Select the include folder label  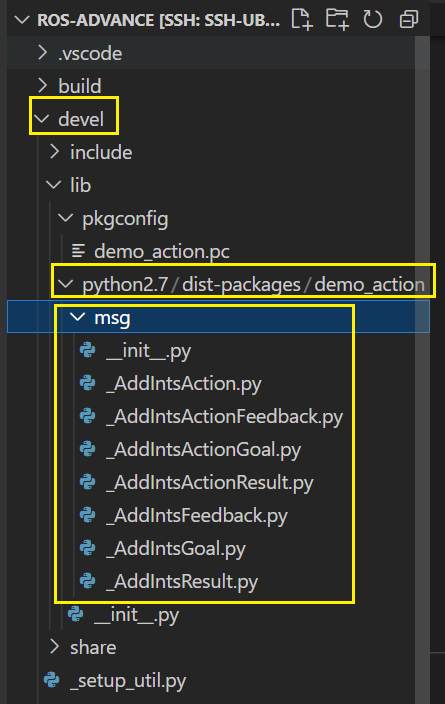coord(101,153)
